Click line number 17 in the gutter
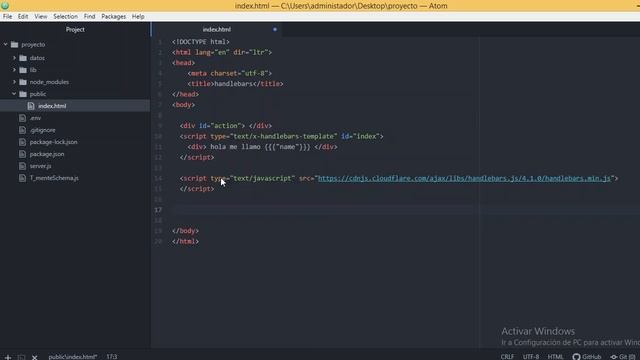Image resolution: width=640 pixels, height=360 pixels. click(x=158, y=210)
